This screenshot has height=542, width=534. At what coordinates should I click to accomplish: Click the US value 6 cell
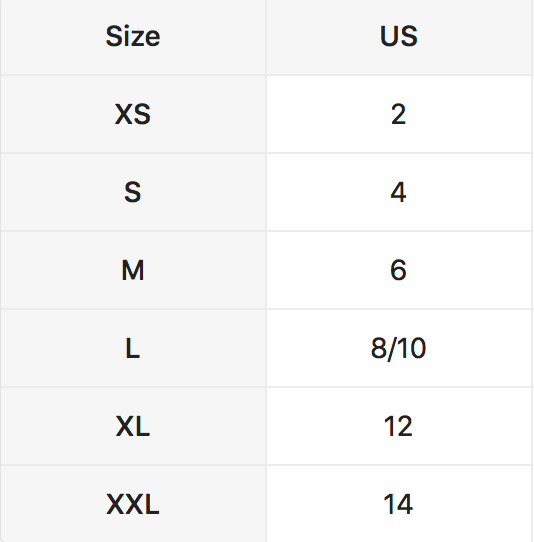(399, 270)
